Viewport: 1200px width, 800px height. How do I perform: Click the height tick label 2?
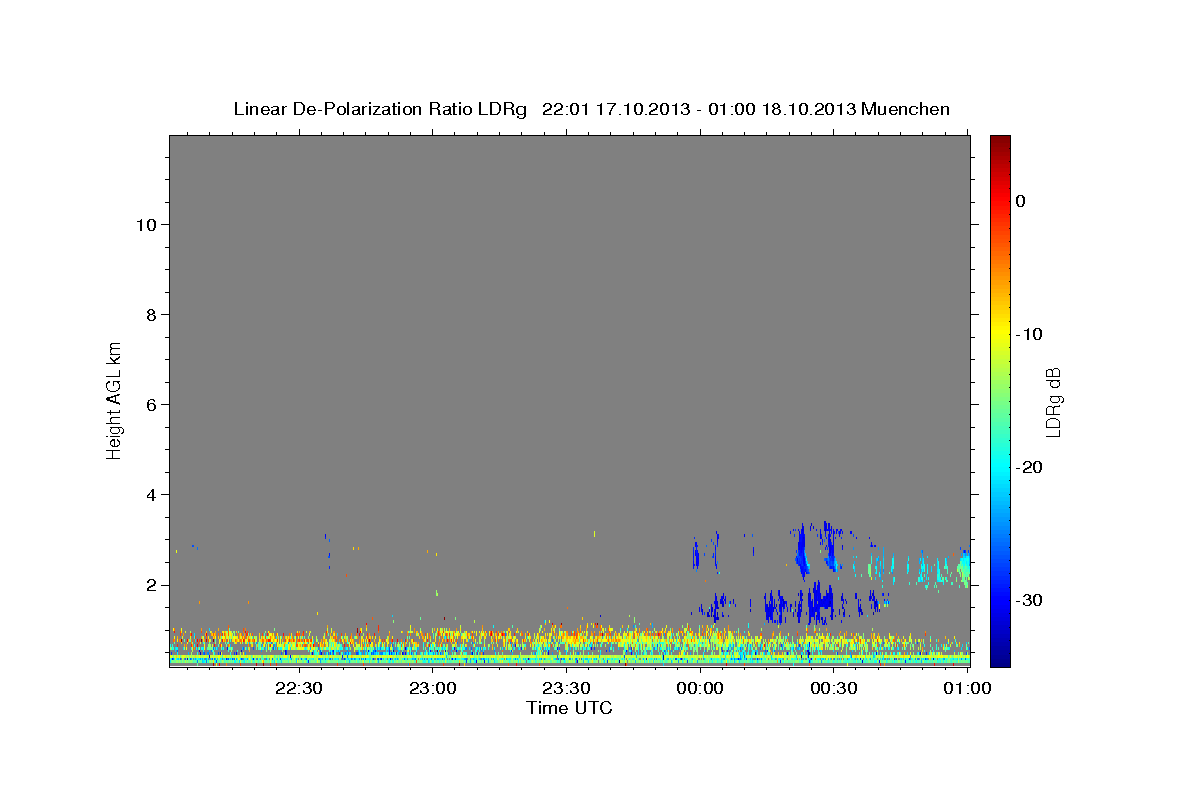click(x=150, y=584)
